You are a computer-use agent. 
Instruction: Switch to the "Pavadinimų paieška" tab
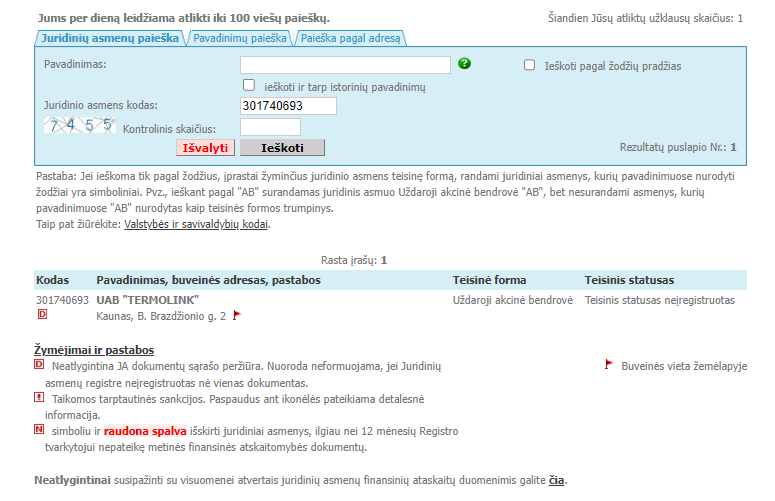click(238, 38)
